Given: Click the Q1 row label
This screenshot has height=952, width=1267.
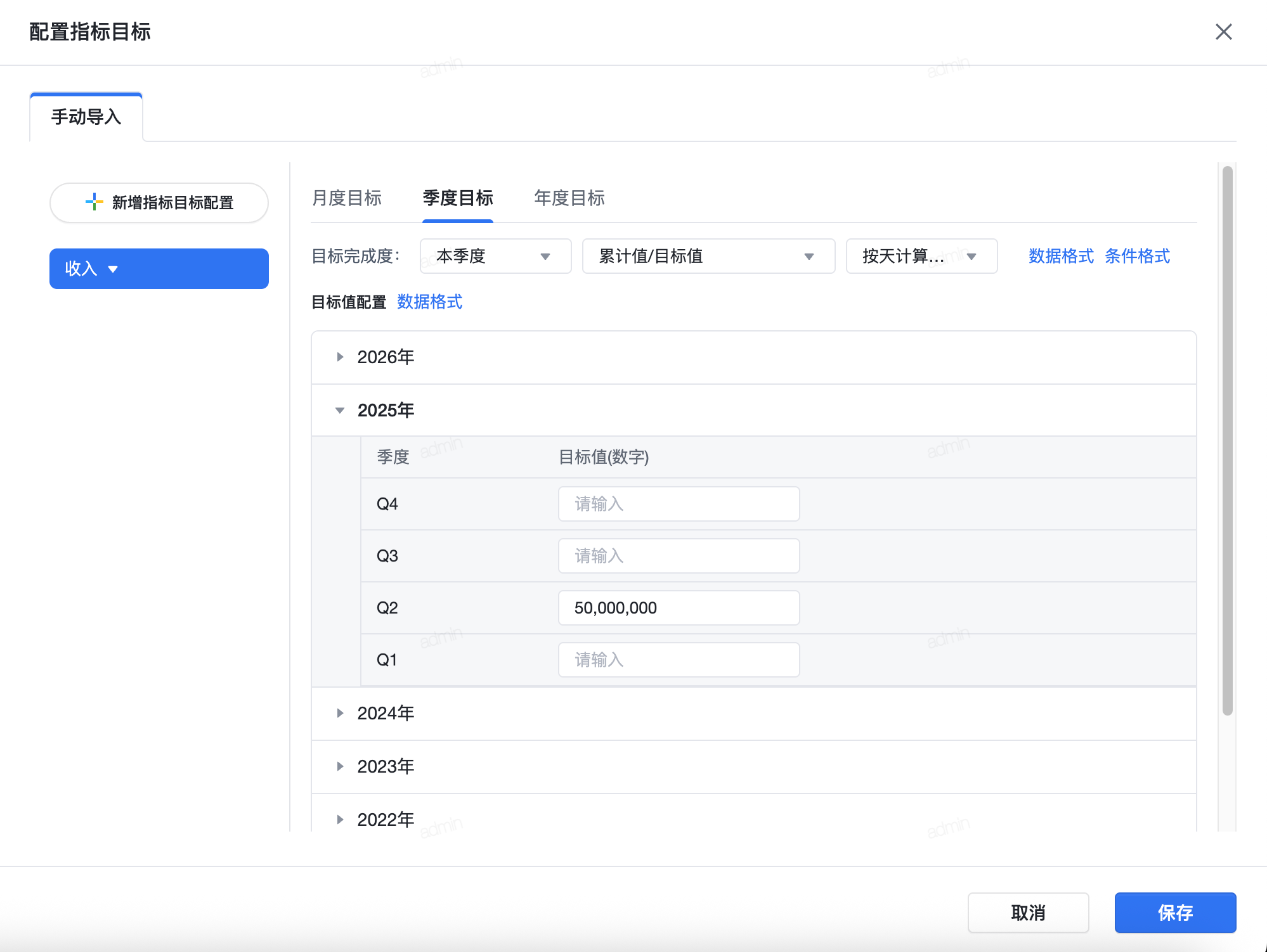Looking at the screenshot, I should (387, 660).
